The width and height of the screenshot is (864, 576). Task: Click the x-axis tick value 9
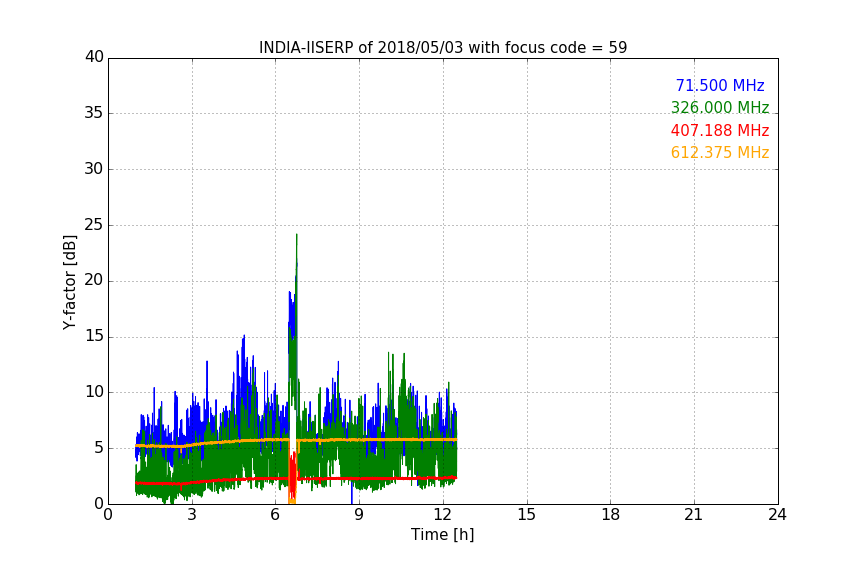359,515
